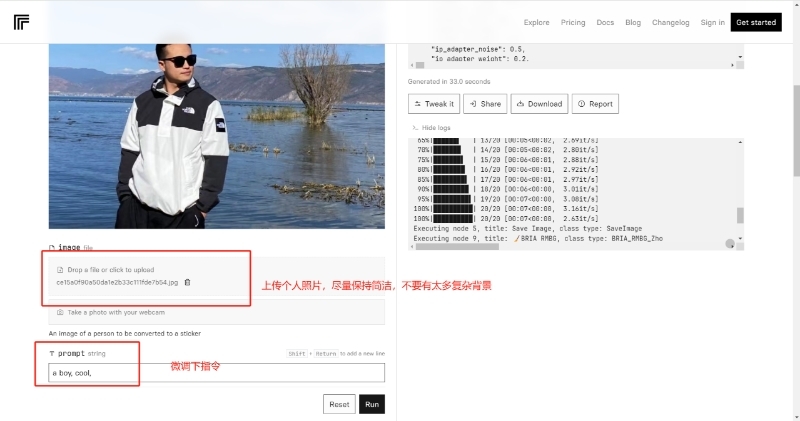Download the generated output

point(539,104)
